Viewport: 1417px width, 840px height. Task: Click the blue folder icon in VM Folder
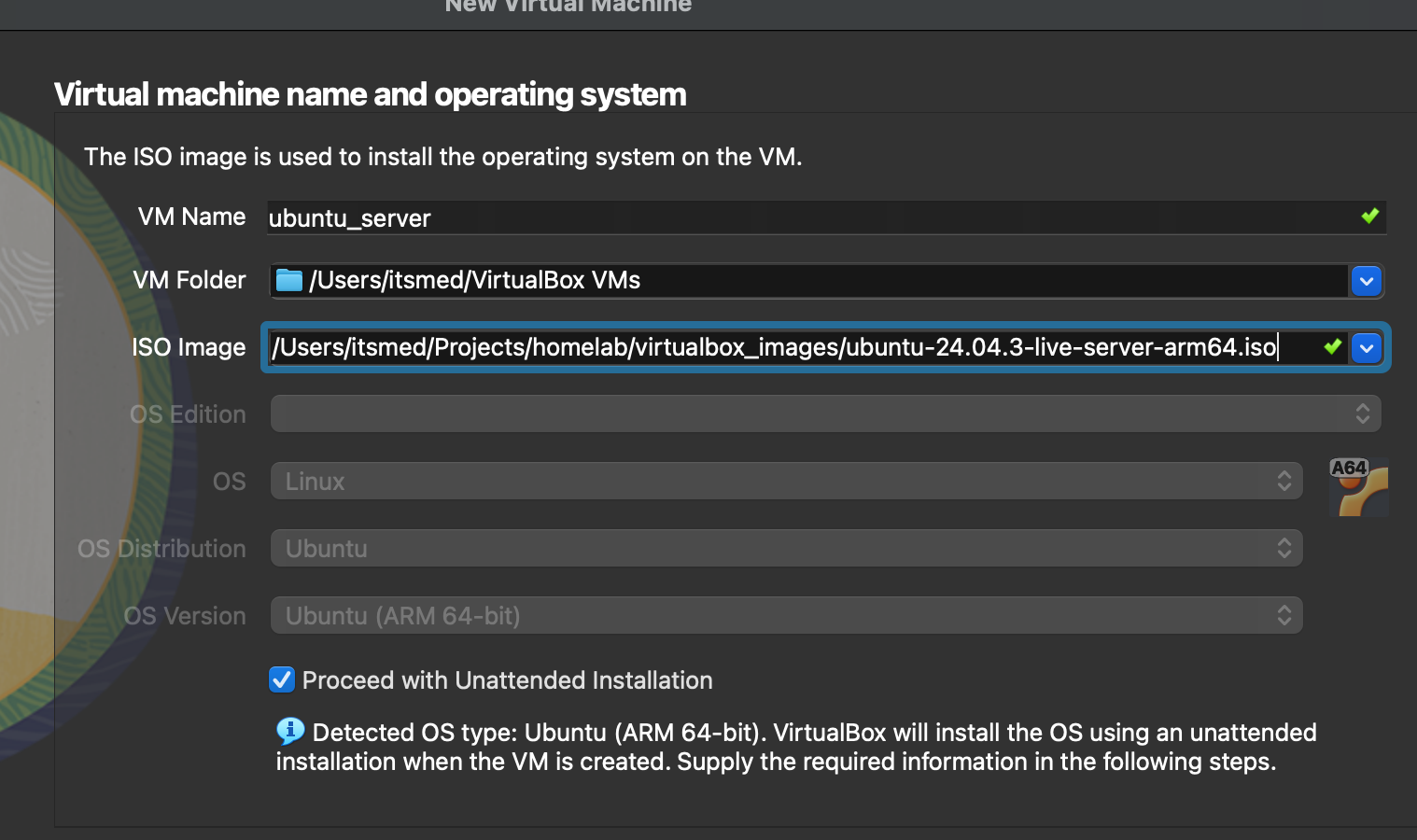(x=289, y=280)
